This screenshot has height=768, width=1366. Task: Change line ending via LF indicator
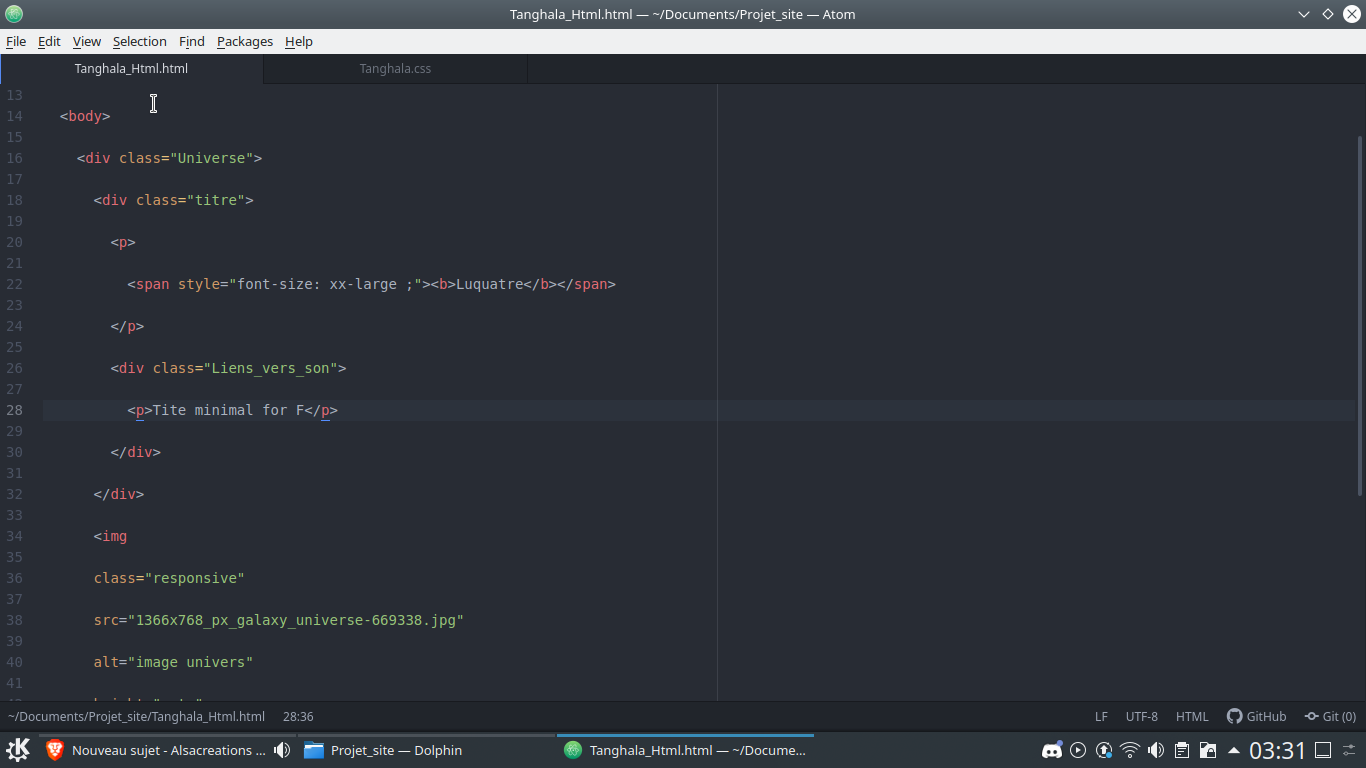[x=1101, y=716]
